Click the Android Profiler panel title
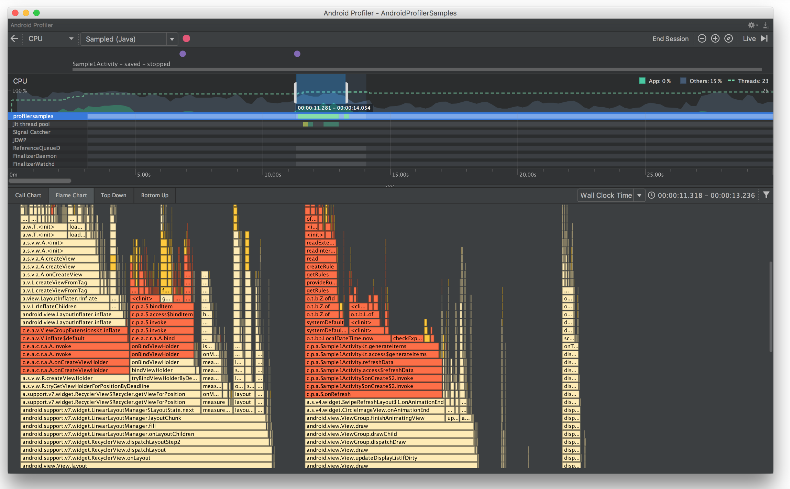The width and height of the screenshot is (790, 489). [32, 25]
